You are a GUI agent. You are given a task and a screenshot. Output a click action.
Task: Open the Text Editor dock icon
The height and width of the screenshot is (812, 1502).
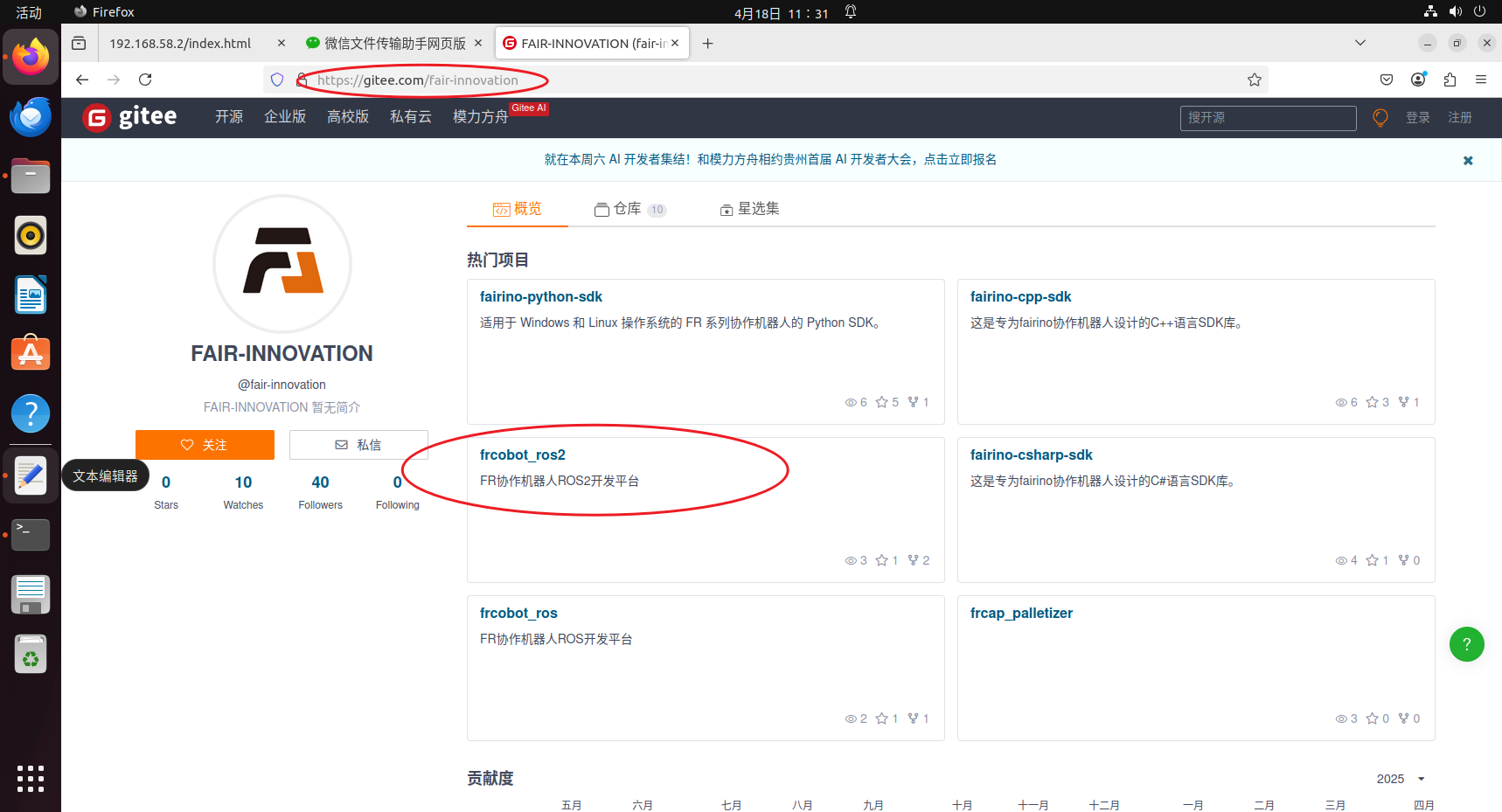(x=31, y=475)
